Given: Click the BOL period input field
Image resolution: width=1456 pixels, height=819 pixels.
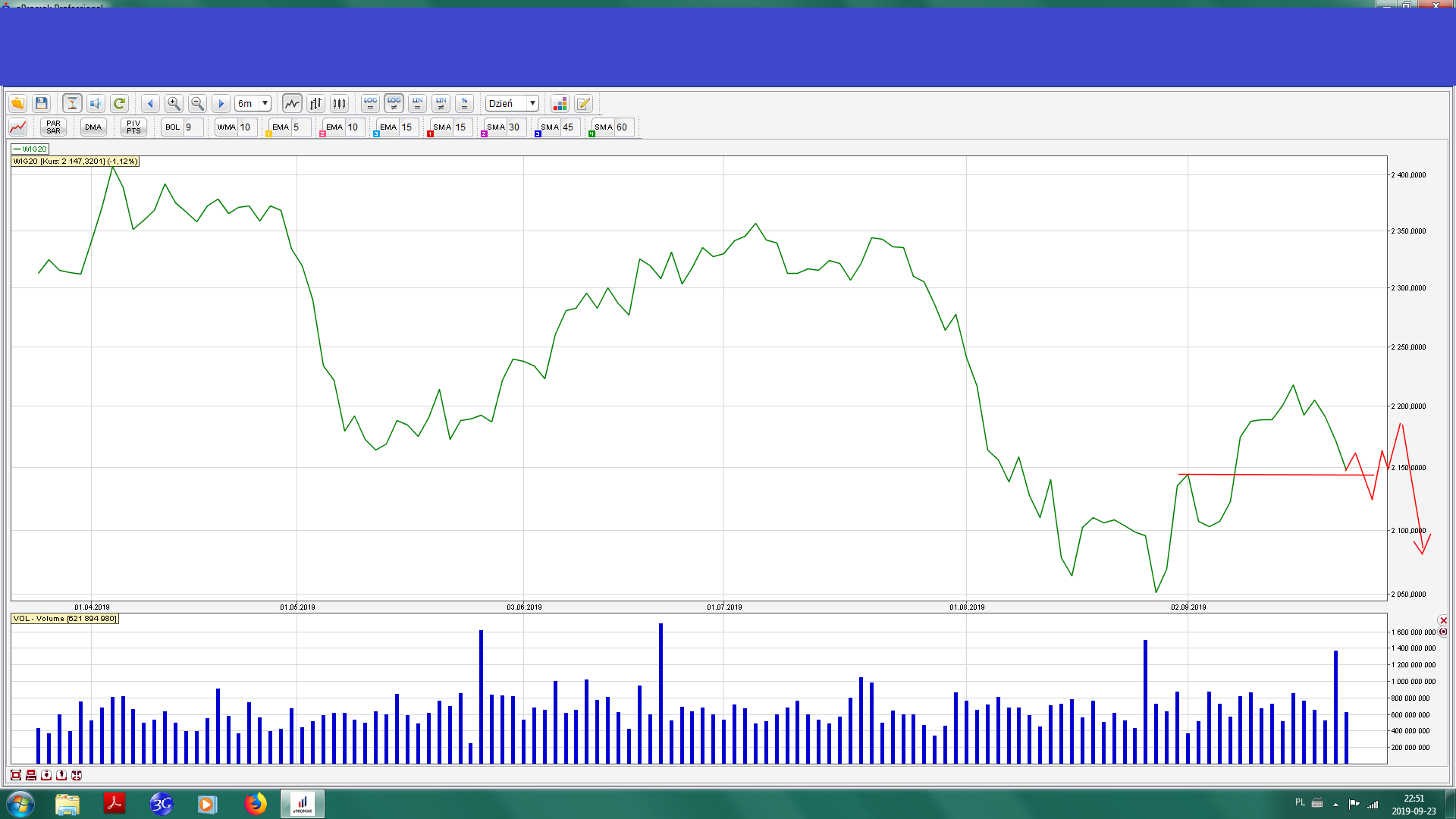Looking at the screenshot, I should (193, 127).
